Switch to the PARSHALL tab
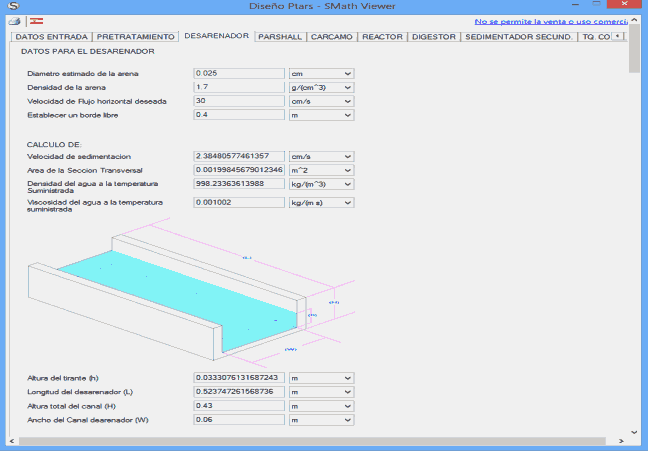This screenshot has height=451, width=648. click(x=279, y=37)
